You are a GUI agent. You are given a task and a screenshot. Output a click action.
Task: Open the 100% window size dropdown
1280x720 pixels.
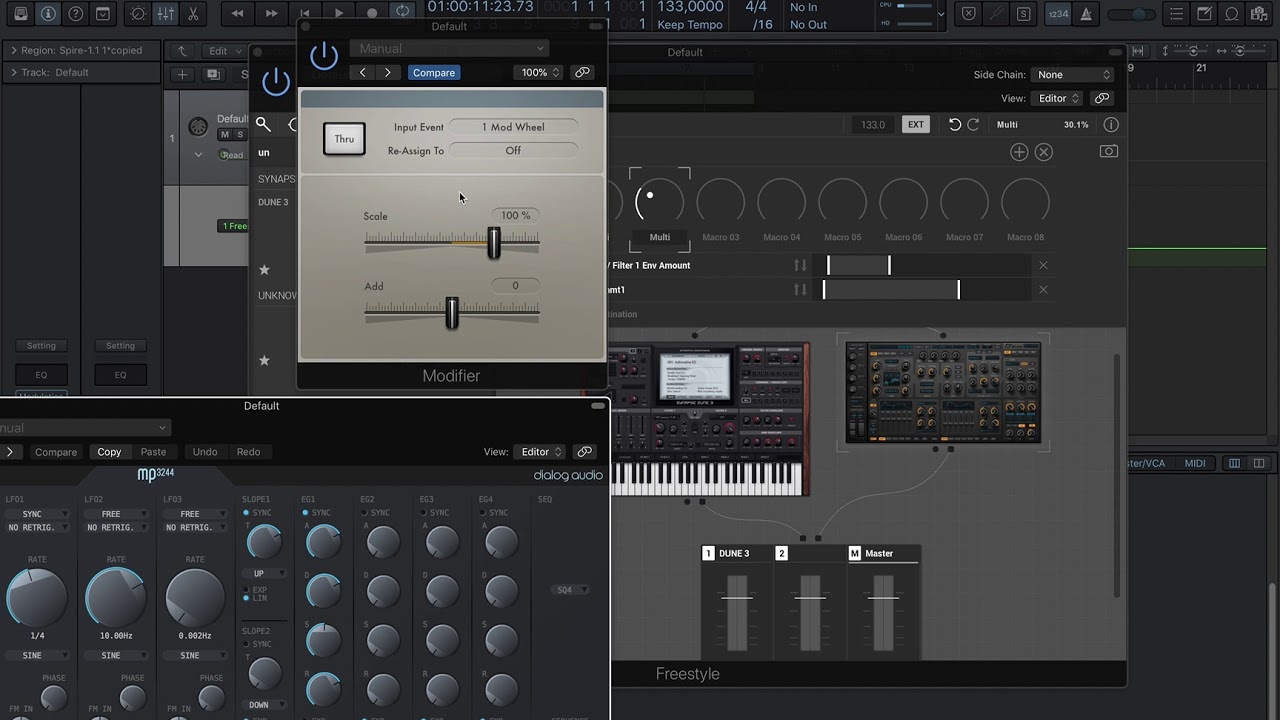click(x=539, y=72)
